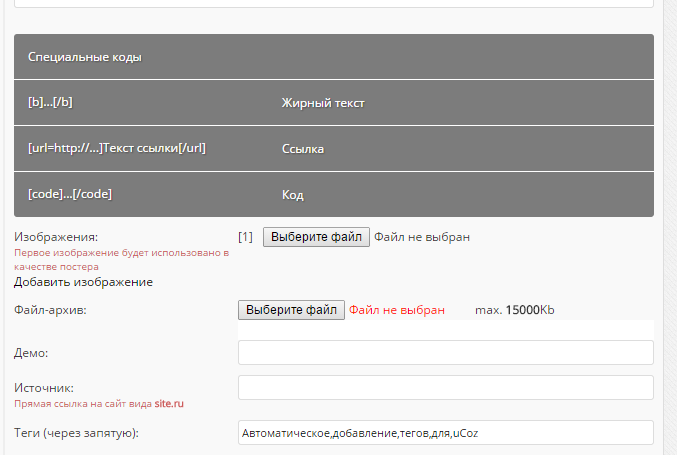The width and height of the screenshot is (677, 455).
Task: Click the 'Жирный текст' description
Action: click(x=323, y=103)
